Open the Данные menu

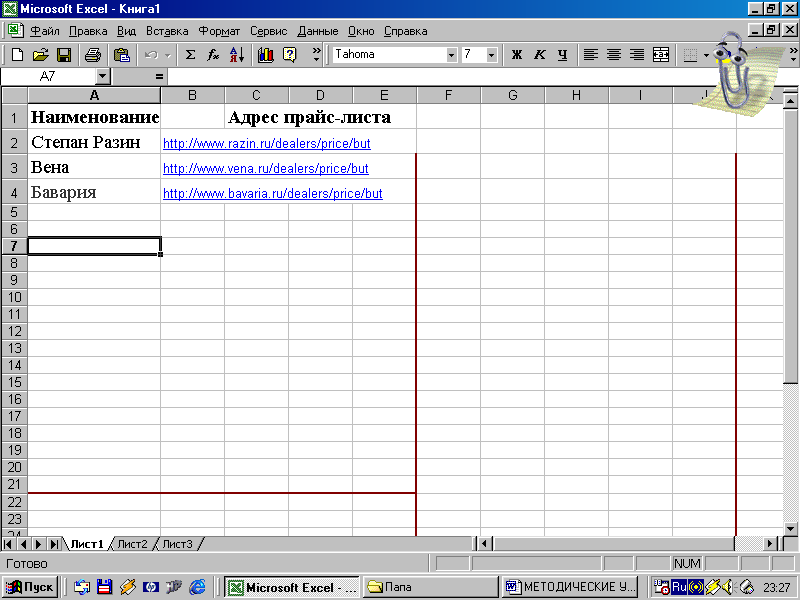pyautogui.click(x=317, y=31)
